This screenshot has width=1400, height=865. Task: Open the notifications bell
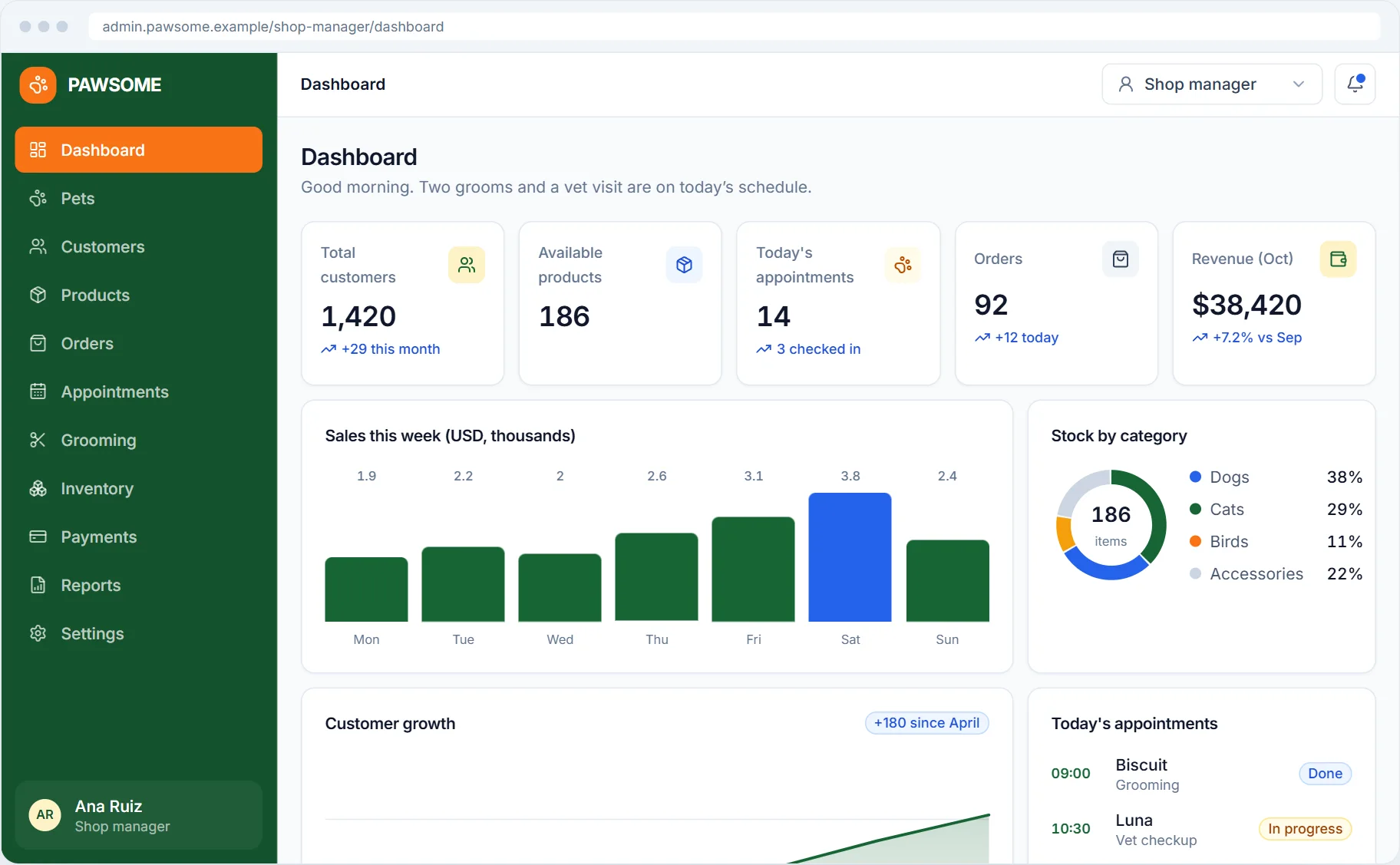pos(1355,84)
